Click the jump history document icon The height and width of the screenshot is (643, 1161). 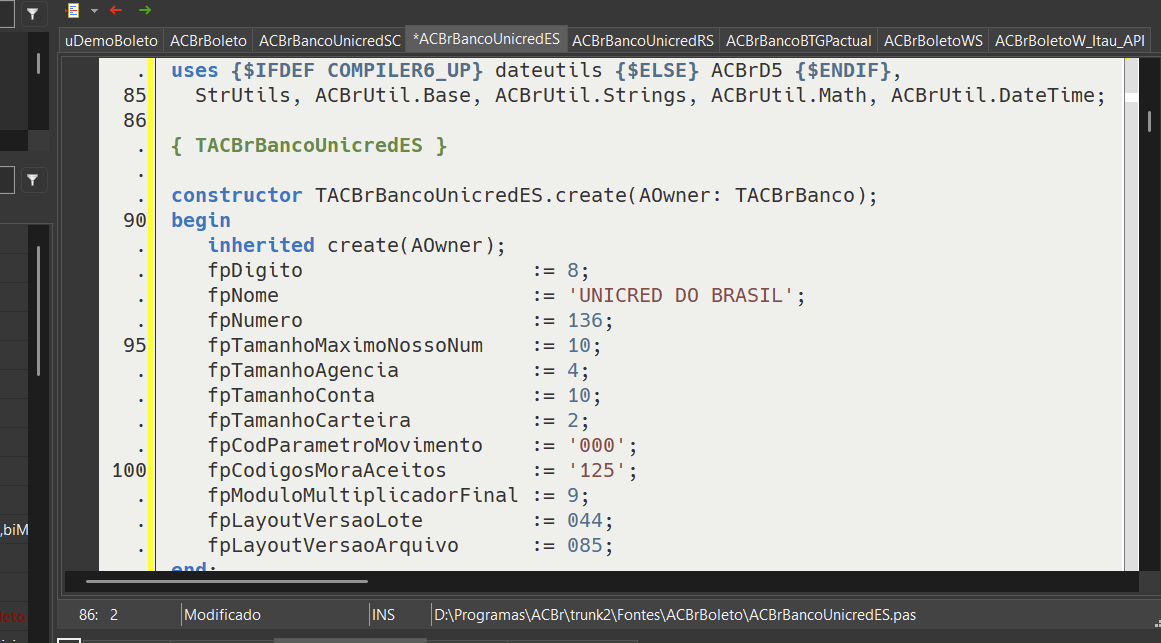pos(73,10)
